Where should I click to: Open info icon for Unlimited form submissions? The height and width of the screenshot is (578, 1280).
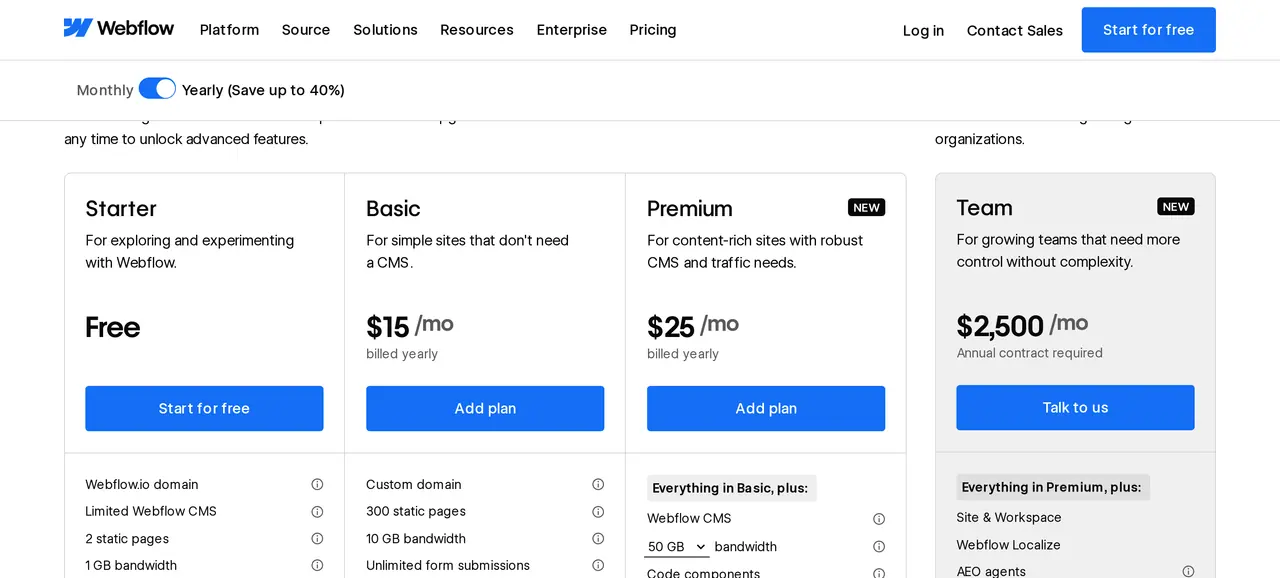click(x=598, y=565)
